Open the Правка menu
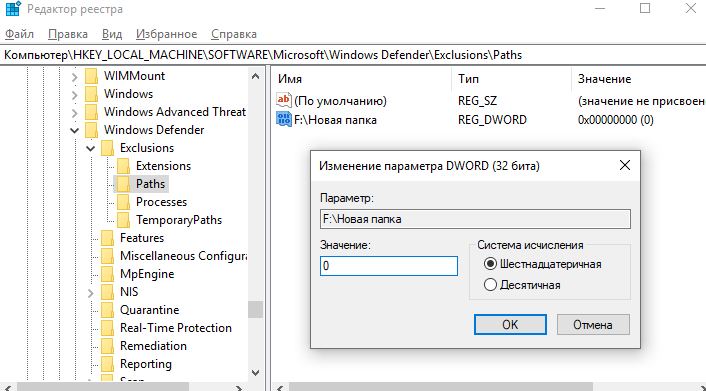Viewport: 706px width, 391px height. pos(68,34)
